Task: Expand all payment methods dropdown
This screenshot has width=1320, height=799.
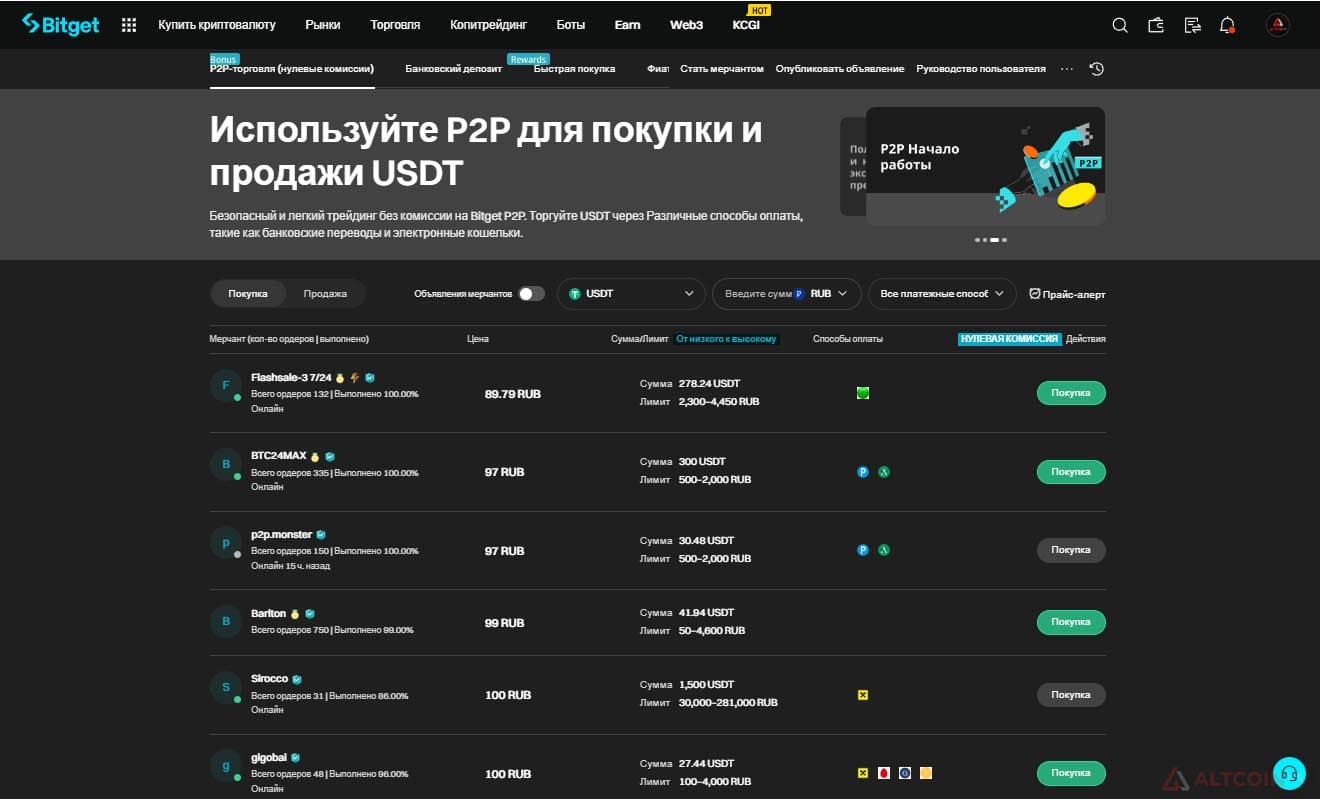Action: (942, 294)
